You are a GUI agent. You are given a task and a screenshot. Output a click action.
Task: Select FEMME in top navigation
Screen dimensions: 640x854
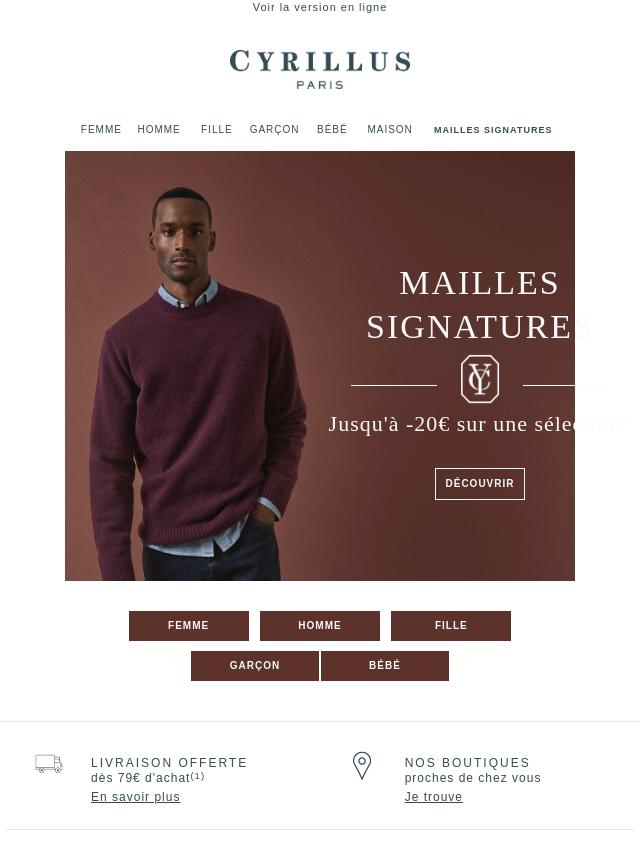101,130
